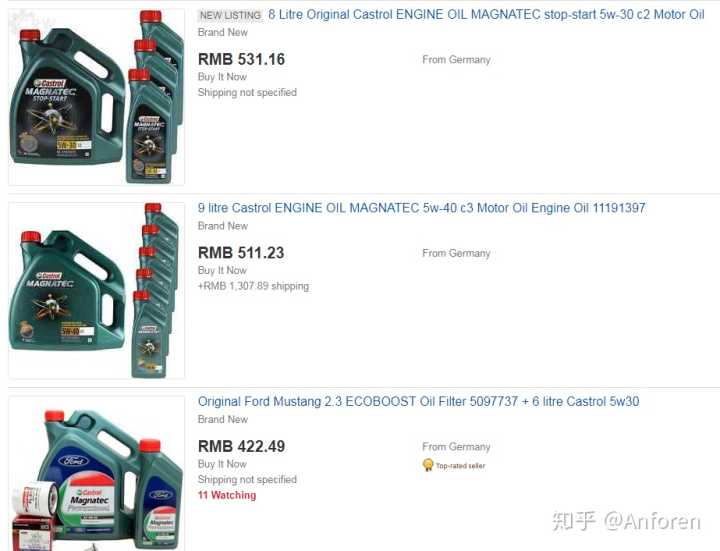Click the Zhihu @Anforen watermark
Image resolution: width=720 pixels, height=551 pixels.
[x=626, y=521]
